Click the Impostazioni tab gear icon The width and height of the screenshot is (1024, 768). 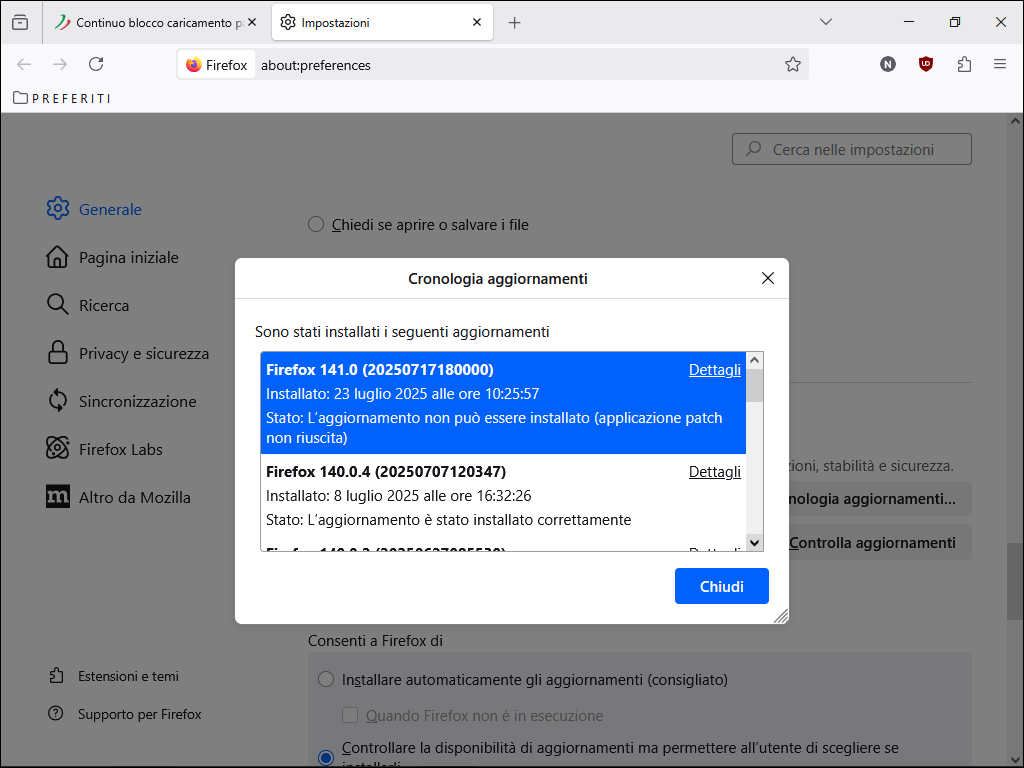[x=287, y=22]
